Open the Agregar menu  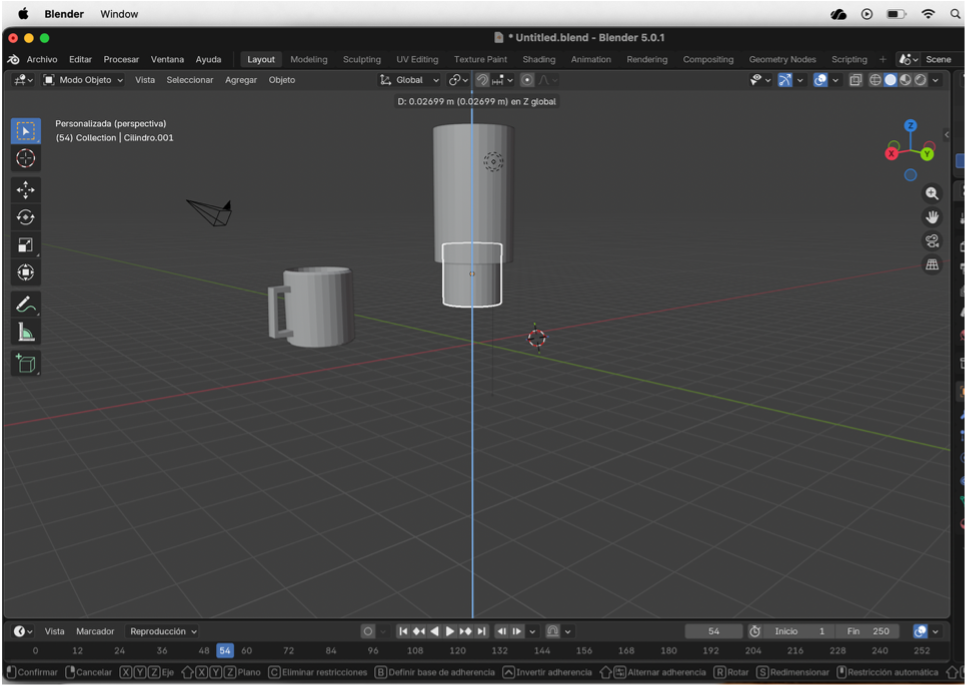click(241, 80)
